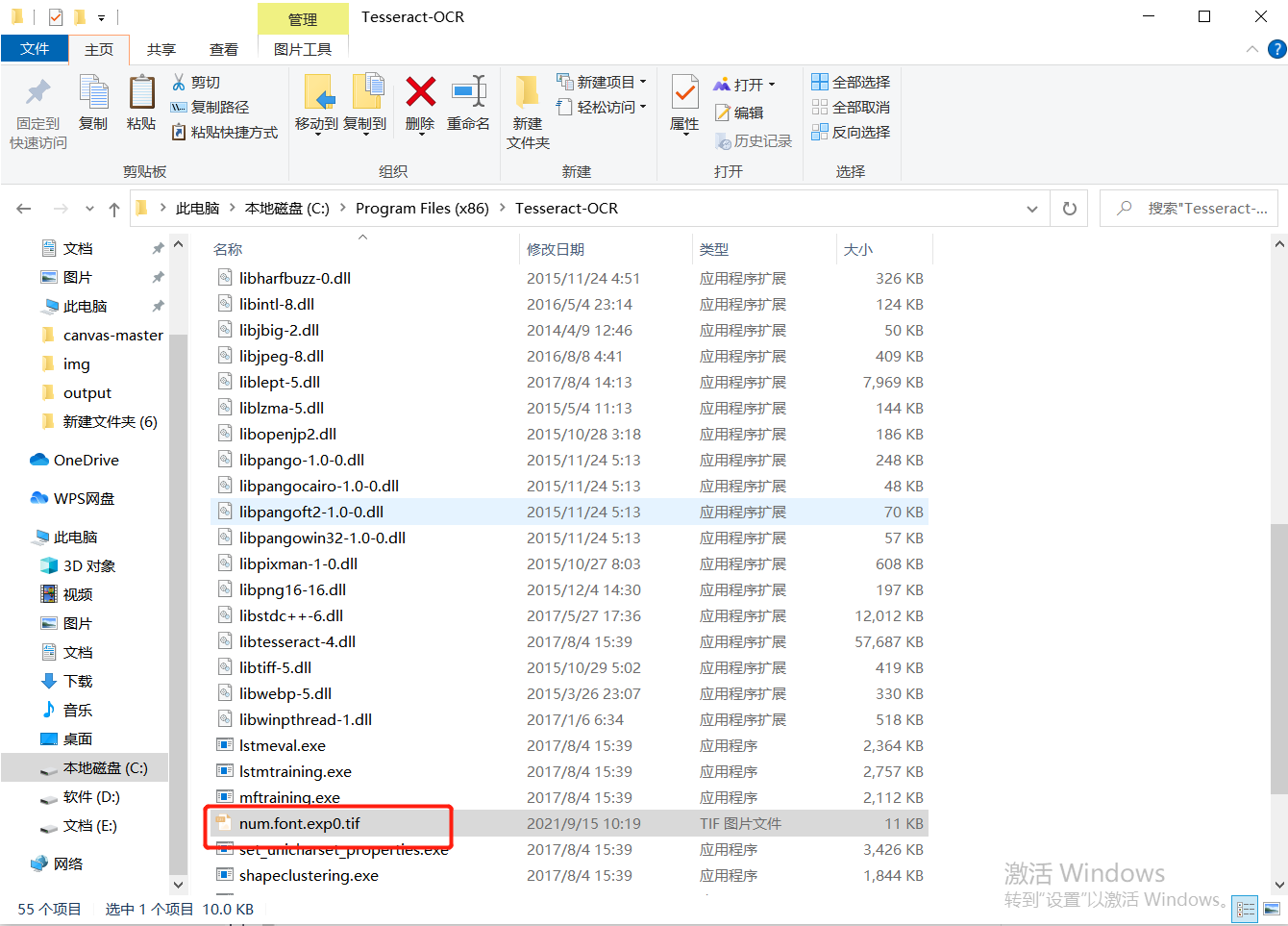This screenshot has height=926, width=1288.
Task: Click the Copy icon in the ribbon
Action: (x=93, y=93)
